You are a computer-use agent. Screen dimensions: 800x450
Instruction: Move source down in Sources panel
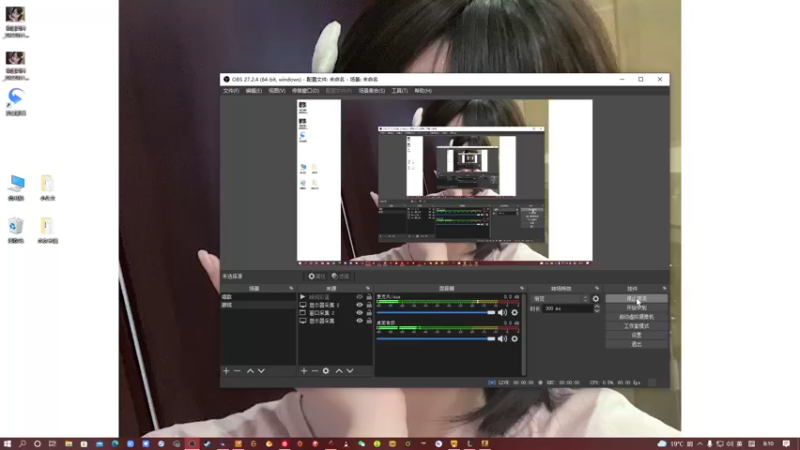coord(350,371)
